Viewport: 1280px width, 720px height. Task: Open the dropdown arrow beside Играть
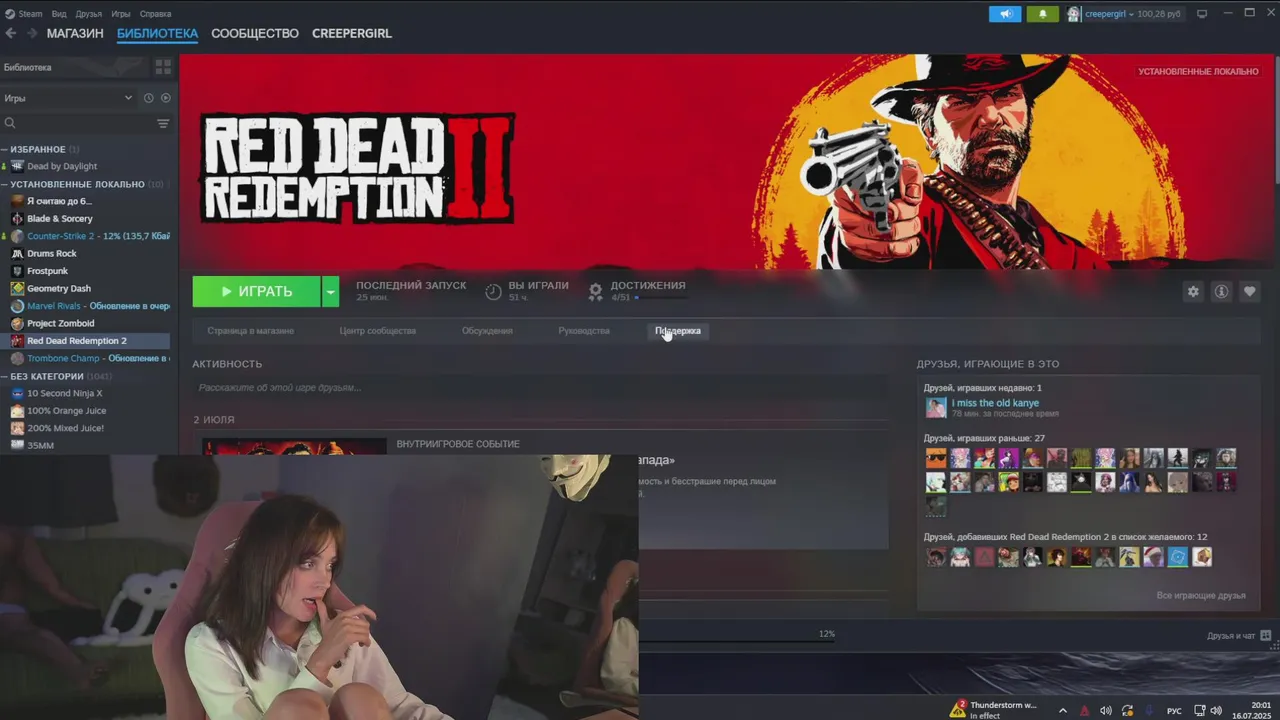330,291
